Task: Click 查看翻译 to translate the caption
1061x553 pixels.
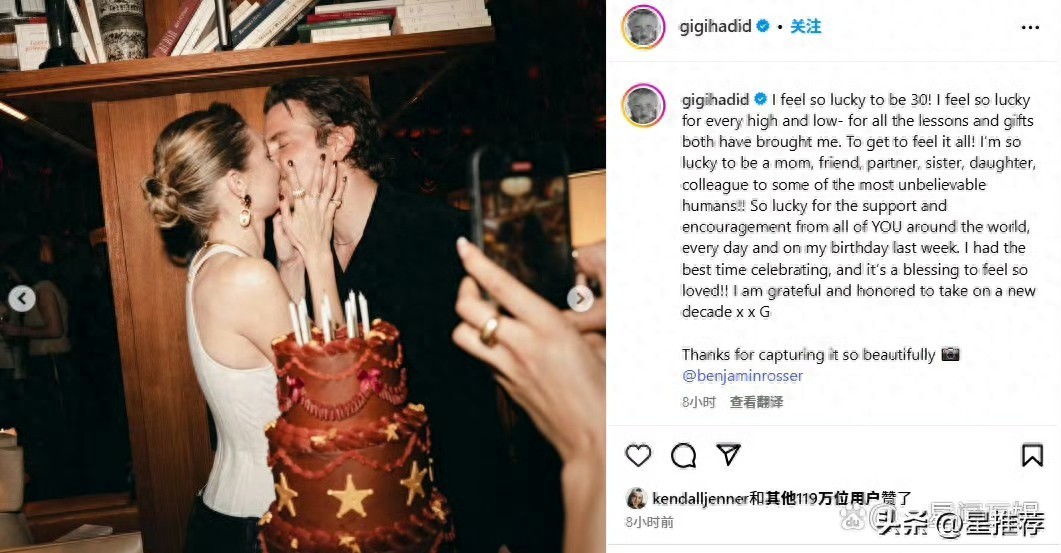Action: pos(757,402)
